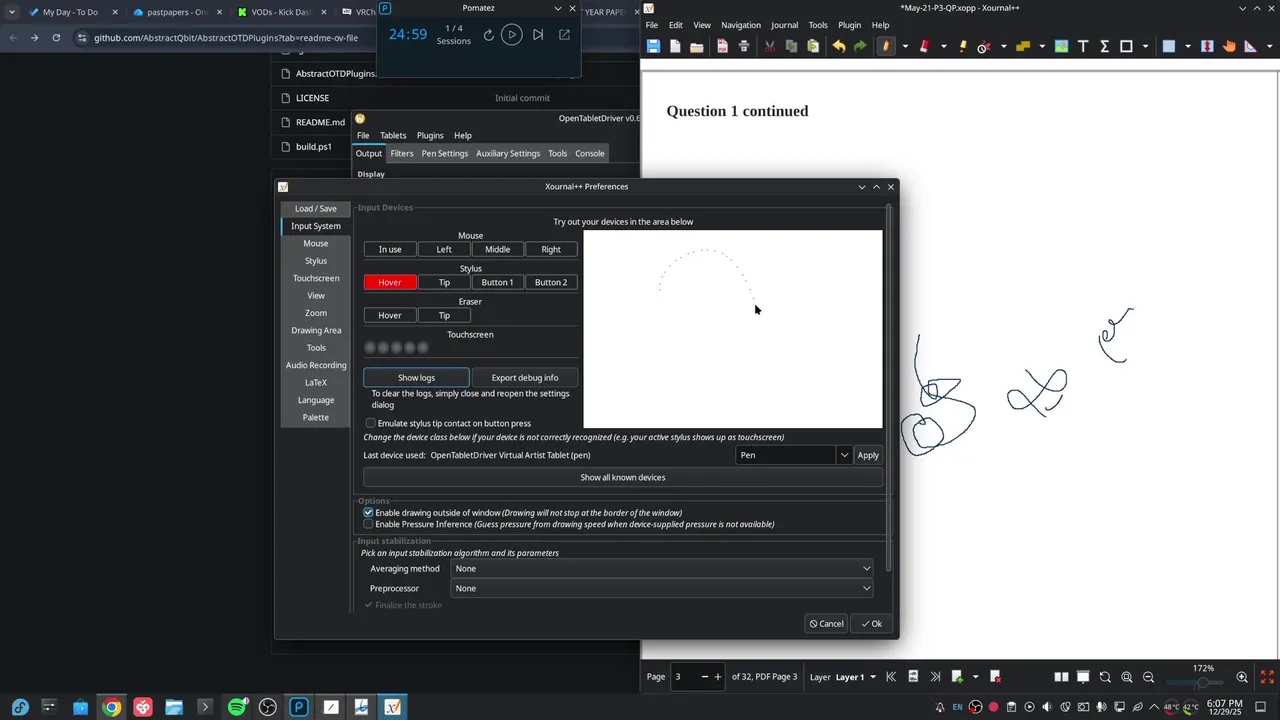Toggle paired pages view icon
The width and height of the screenshot is (1280, 720).
pos(1061,677)
